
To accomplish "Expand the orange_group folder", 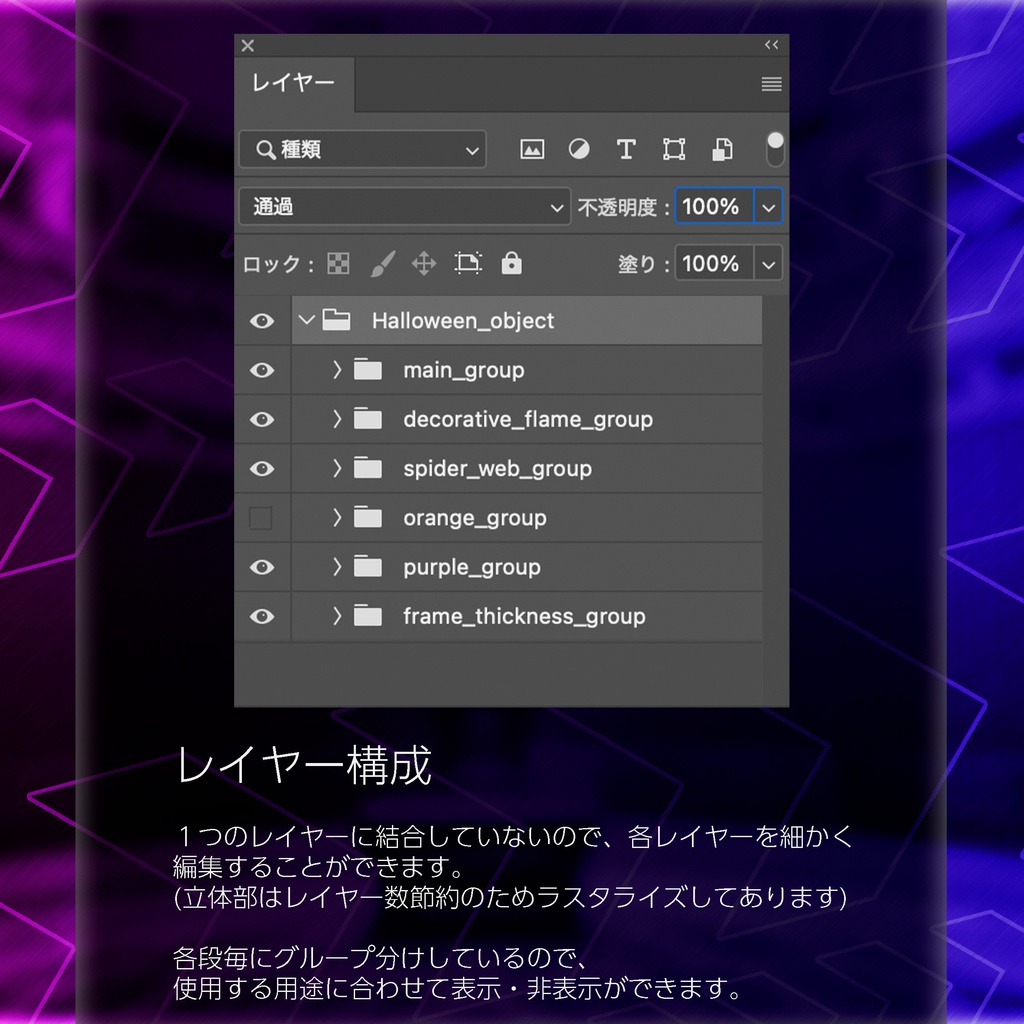I will click(337, 518).
